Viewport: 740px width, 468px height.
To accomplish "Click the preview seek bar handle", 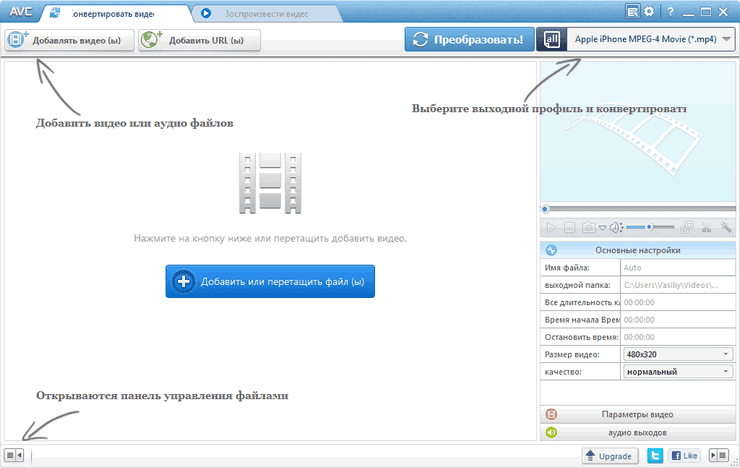I will pos(545,209).
